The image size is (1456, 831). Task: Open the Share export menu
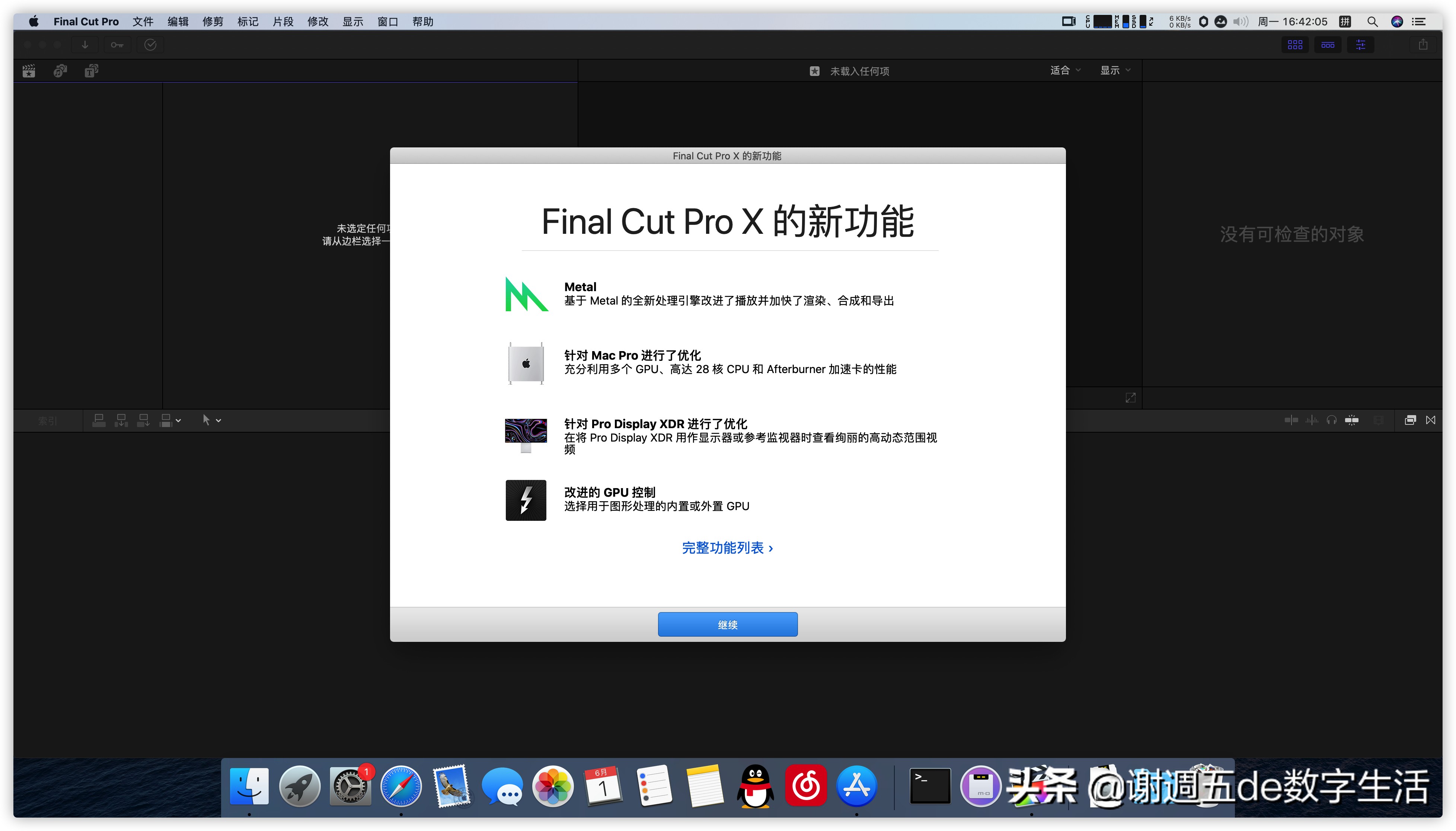pos(1423,45)
